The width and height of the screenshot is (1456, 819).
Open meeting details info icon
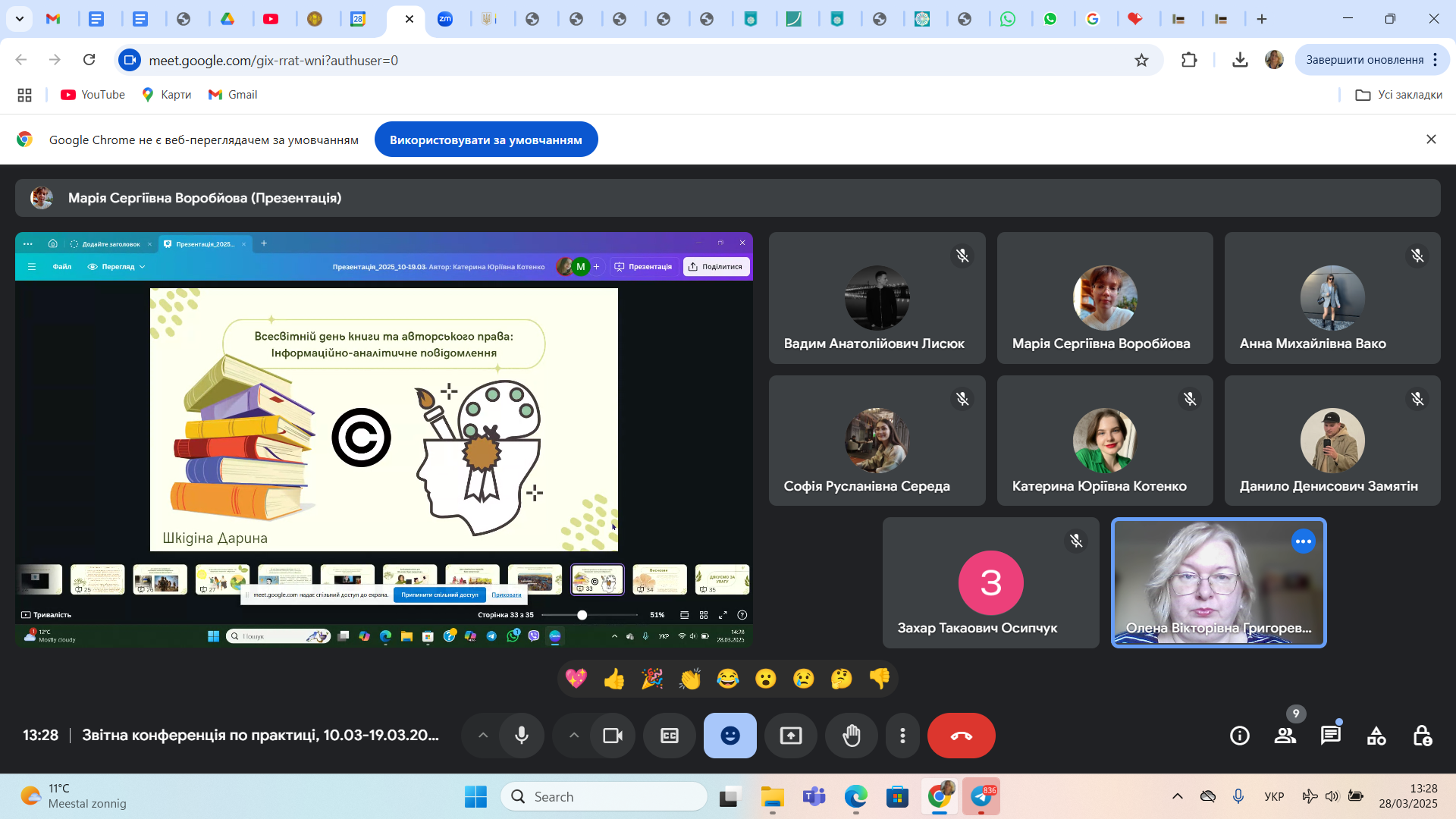(x=1240, y=736)
